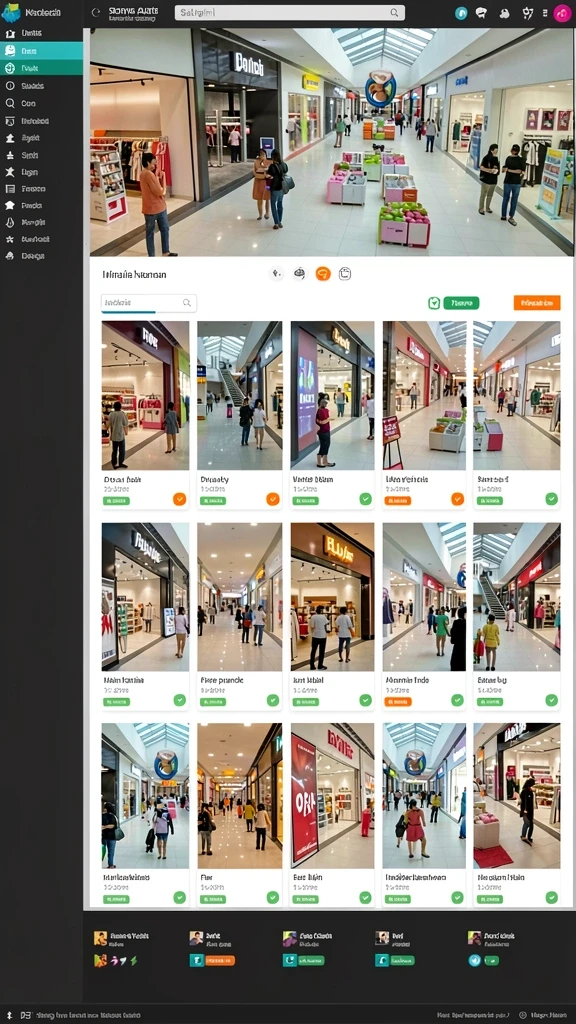Click the orange button right of the gallery filter

click(537, 303)
